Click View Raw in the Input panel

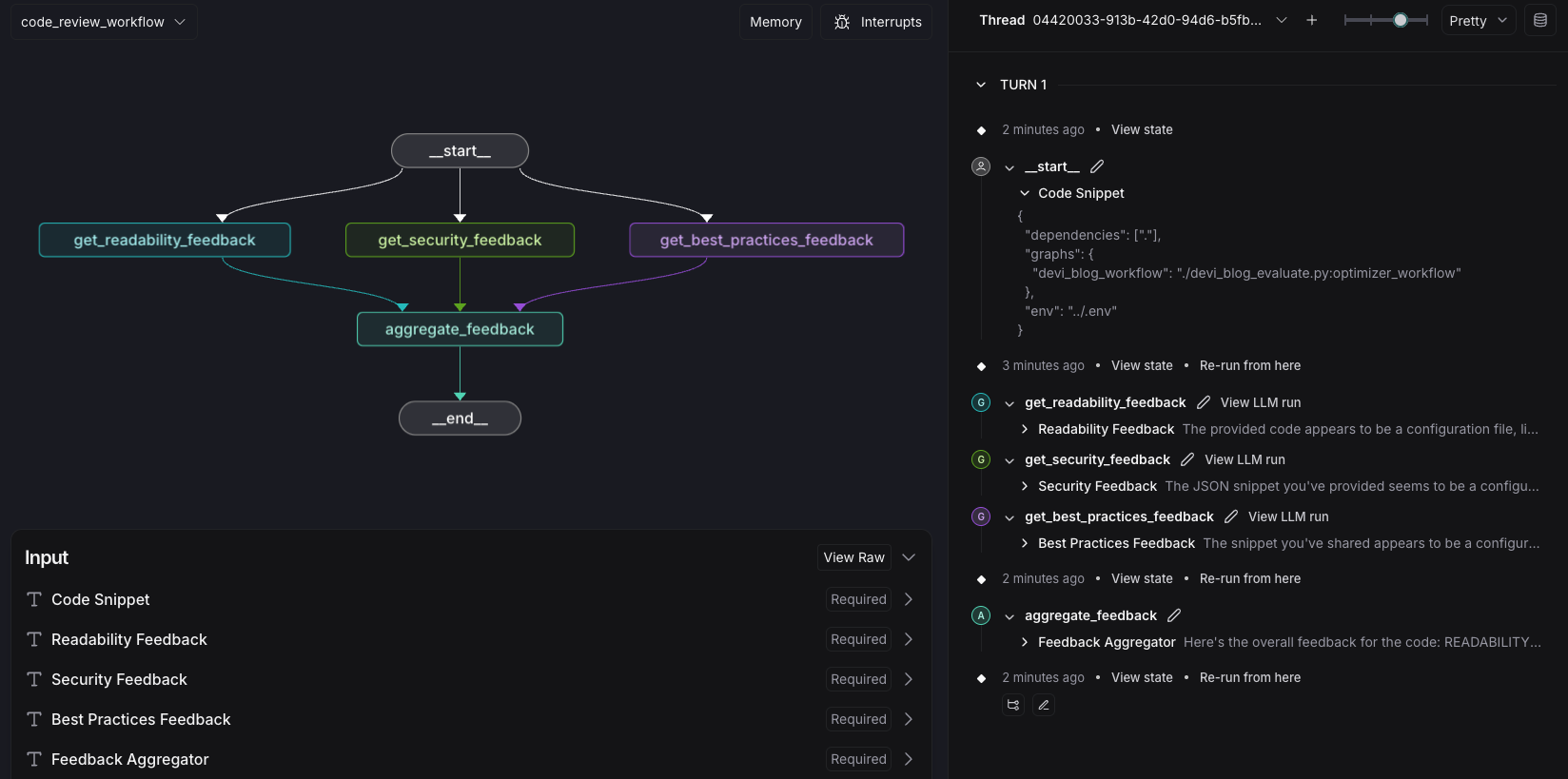pyautogui.click(x=853, y=557)
